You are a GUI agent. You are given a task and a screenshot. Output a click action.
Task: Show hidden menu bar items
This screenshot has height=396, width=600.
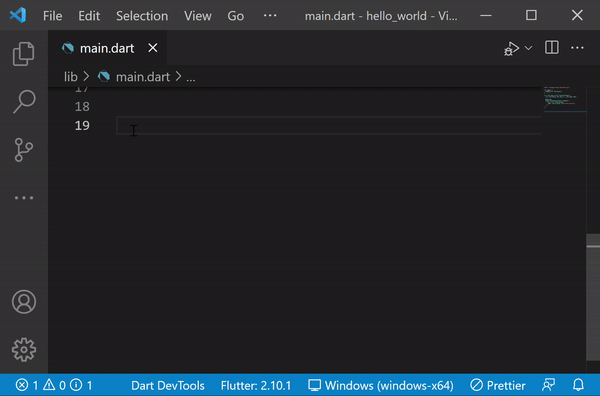(x=270, y=15)
